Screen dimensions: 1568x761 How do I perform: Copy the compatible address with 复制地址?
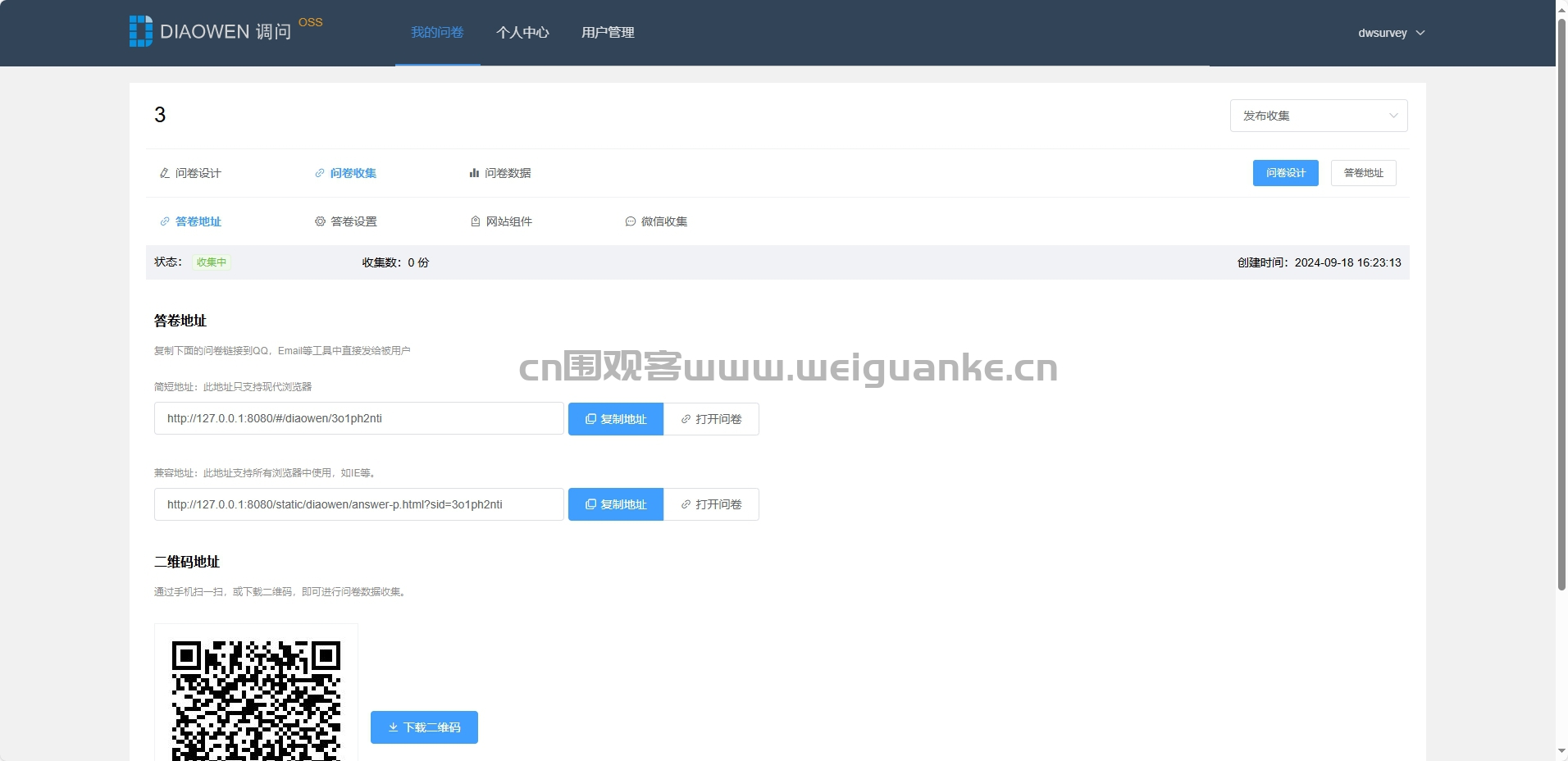(616, 504)
